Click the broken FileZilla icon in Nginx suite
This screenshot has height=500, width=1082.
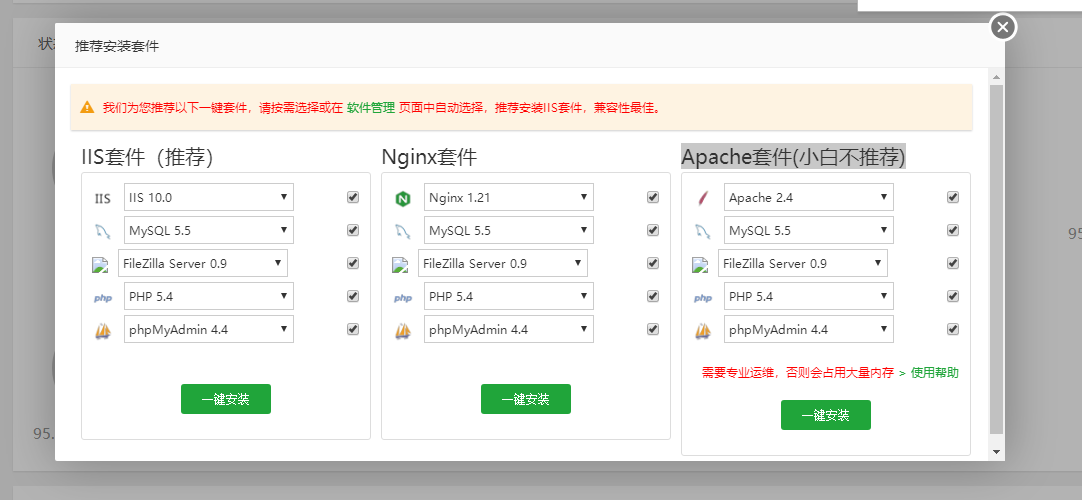coord(401,264)
